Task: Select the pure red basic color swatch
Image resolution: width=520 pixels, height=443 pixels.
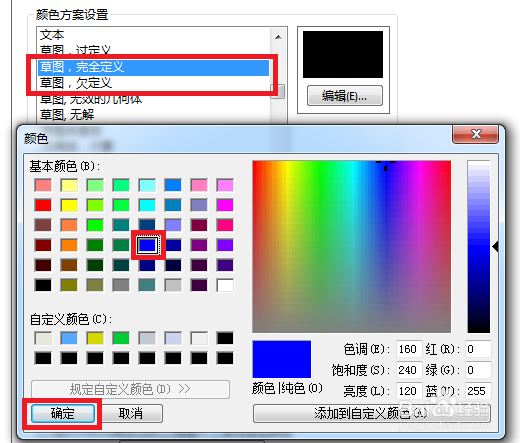Action: click(x=43, y=205)
